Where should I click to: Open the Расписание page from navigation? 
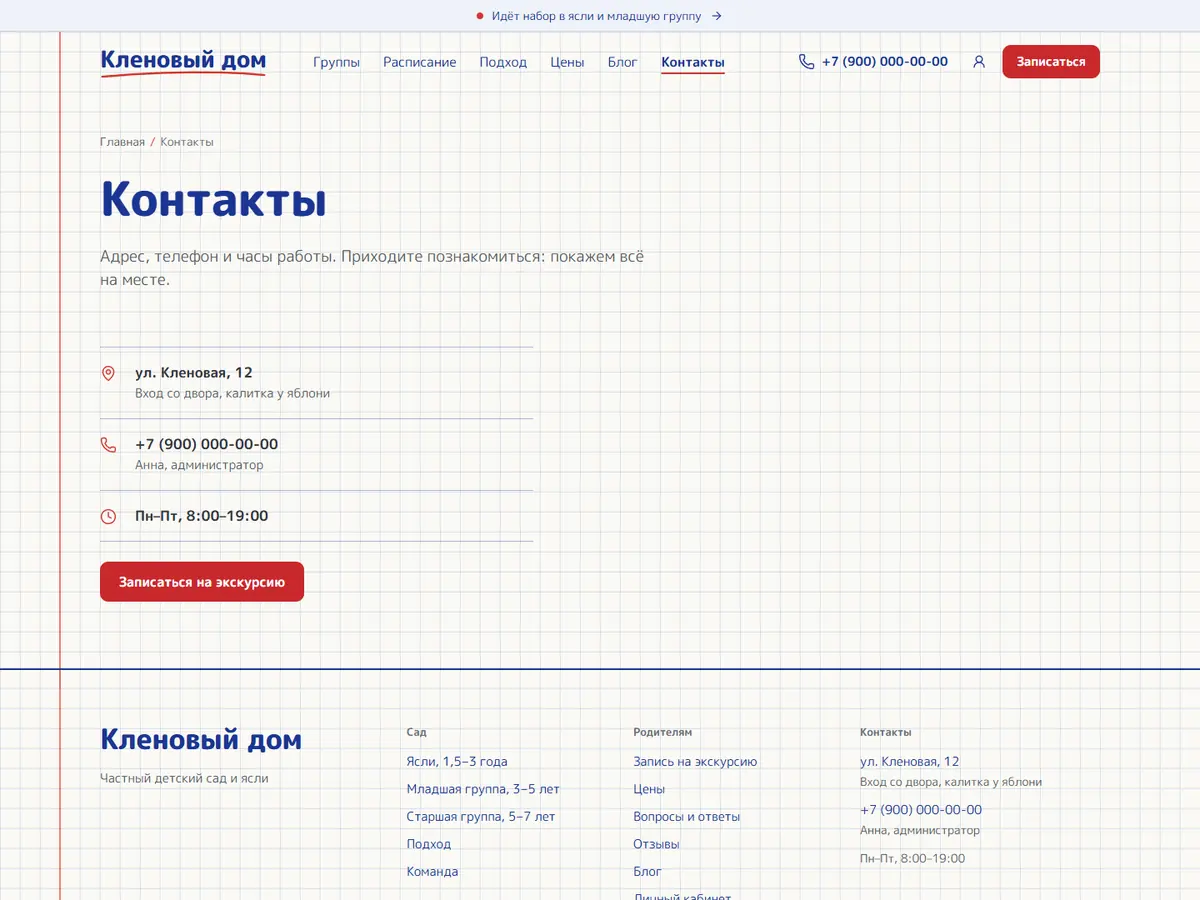point(420,62)
